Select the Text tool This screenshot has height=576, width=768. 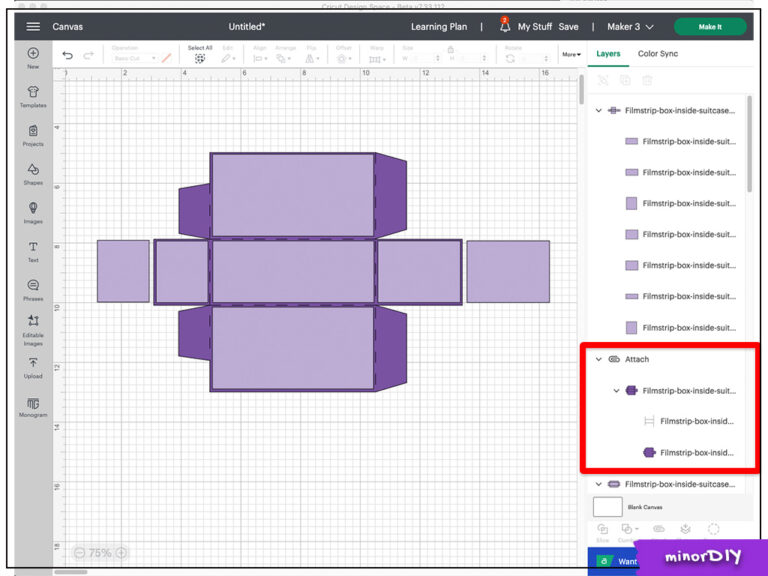point(33,251)
